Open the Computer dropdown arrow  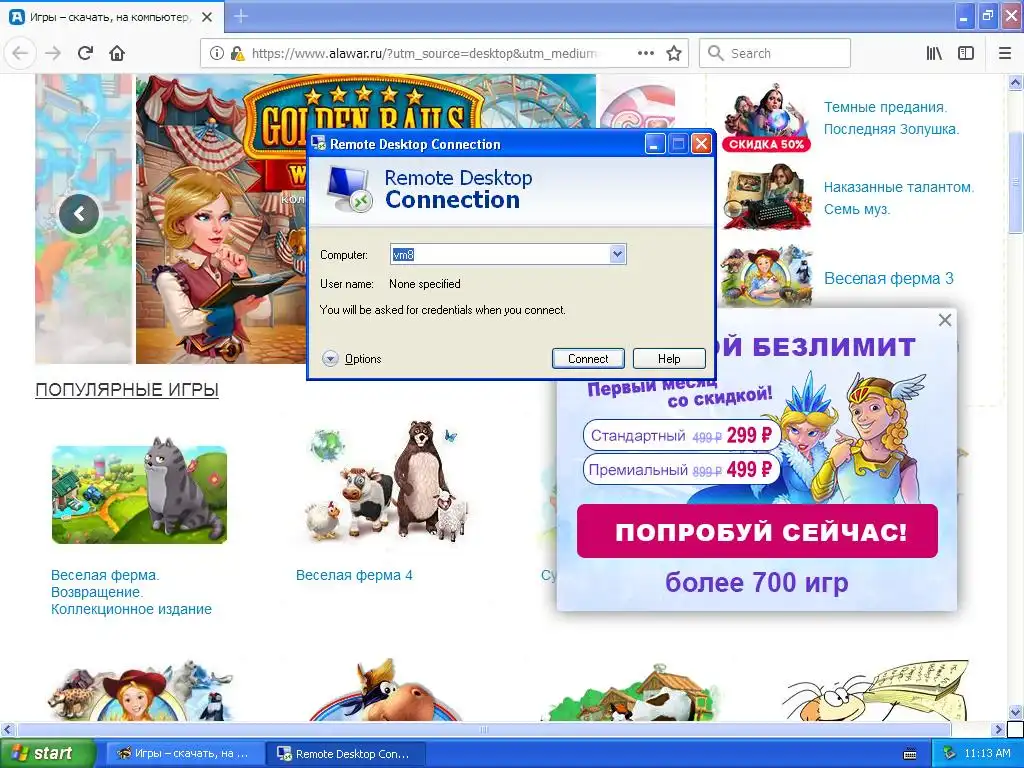(x=617, y=254)
